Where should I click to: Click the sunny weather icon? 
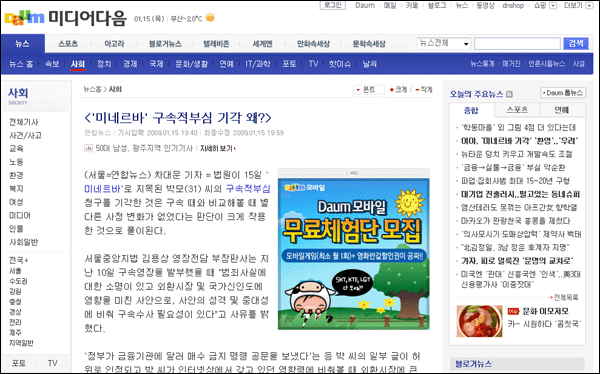(x=210, y=18)
